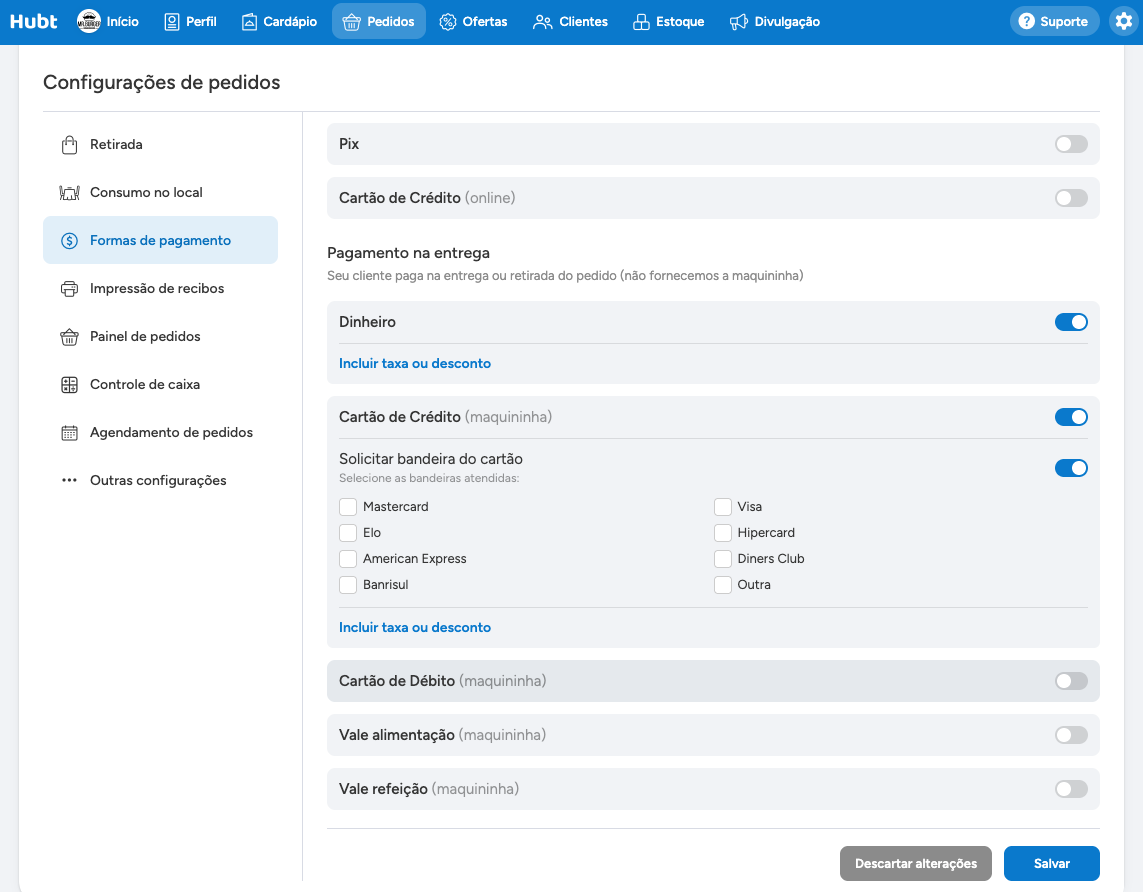This screenshot has width=1143, height=892.
Task: Open the Formas de pagamento section
Action: point(160,240)
